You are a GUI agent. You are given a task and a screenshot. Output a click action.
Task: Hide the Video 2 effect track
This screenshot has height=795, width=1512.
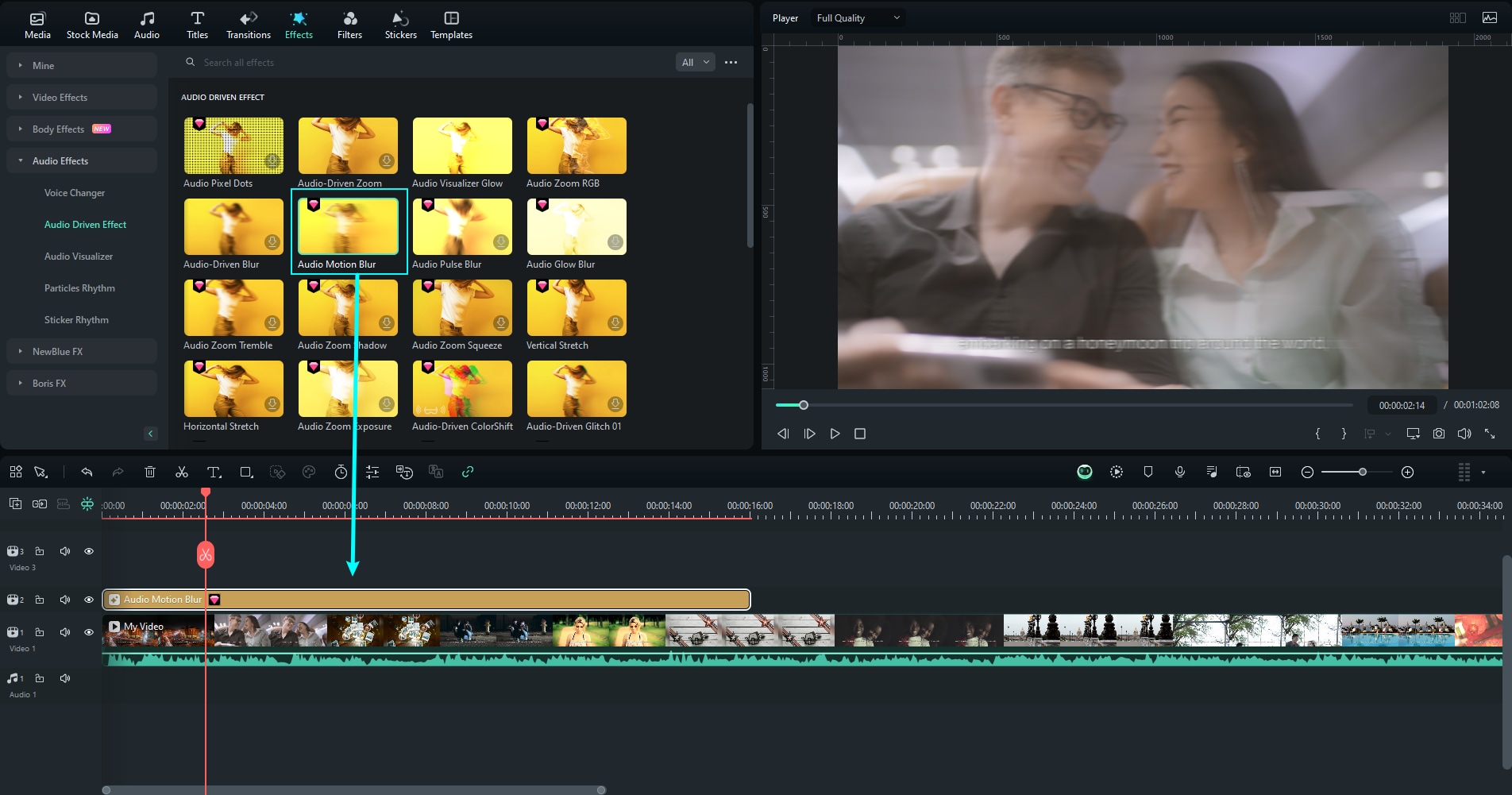(x=89, y=600)
